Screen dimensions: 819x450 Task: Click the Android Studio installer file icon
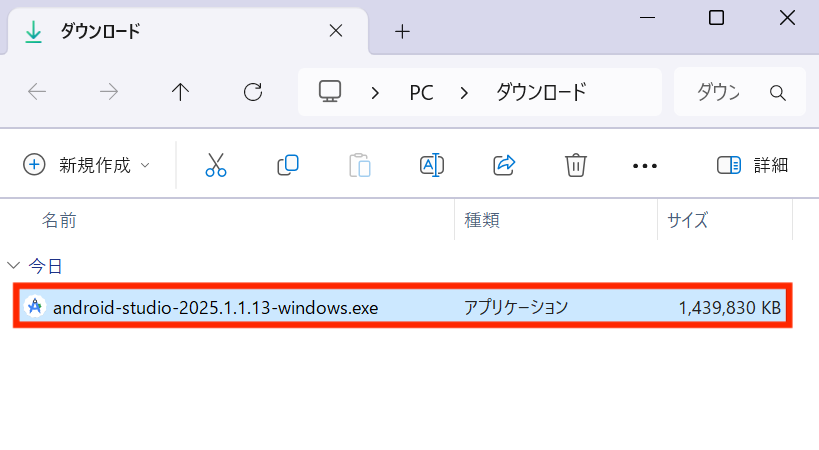click(35, 306)
